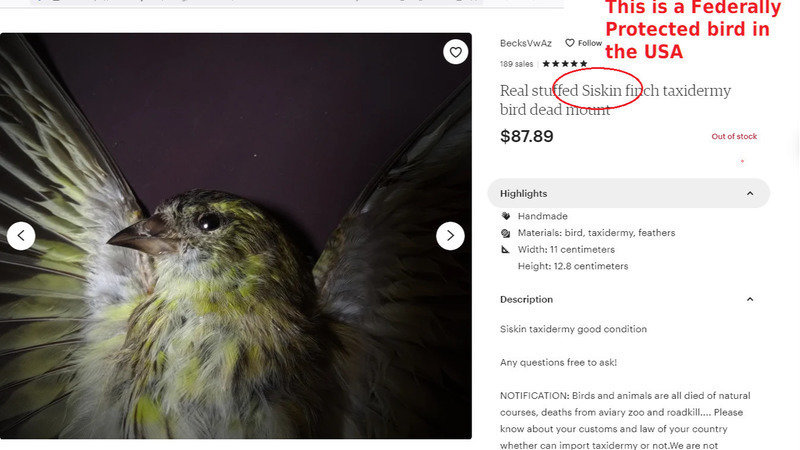Open the main siskin bird photo
The image size is (800, 450).
236,236
